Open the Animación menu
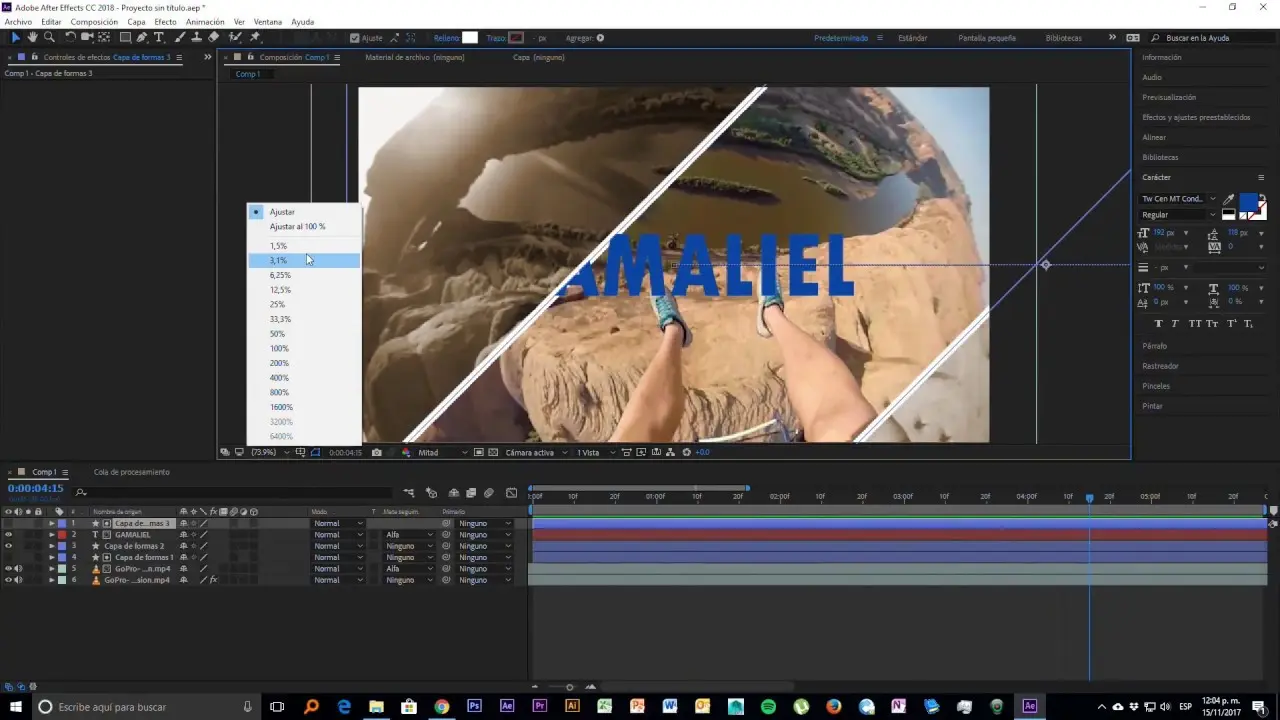 (x=205, y=21)
